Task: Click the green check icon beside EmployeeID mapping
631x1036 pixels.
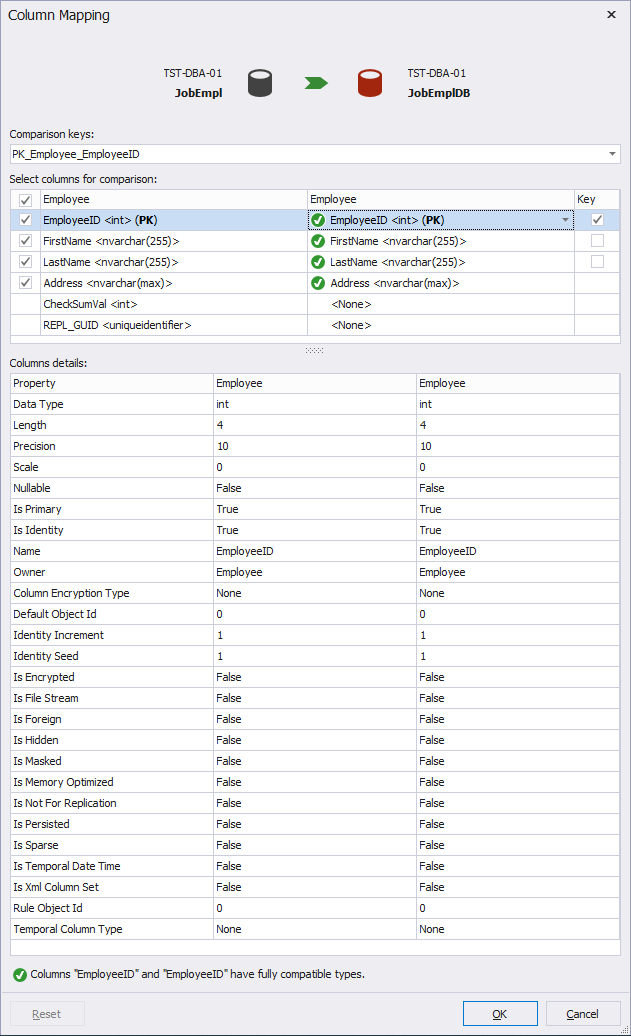Action: coord(319,220)
